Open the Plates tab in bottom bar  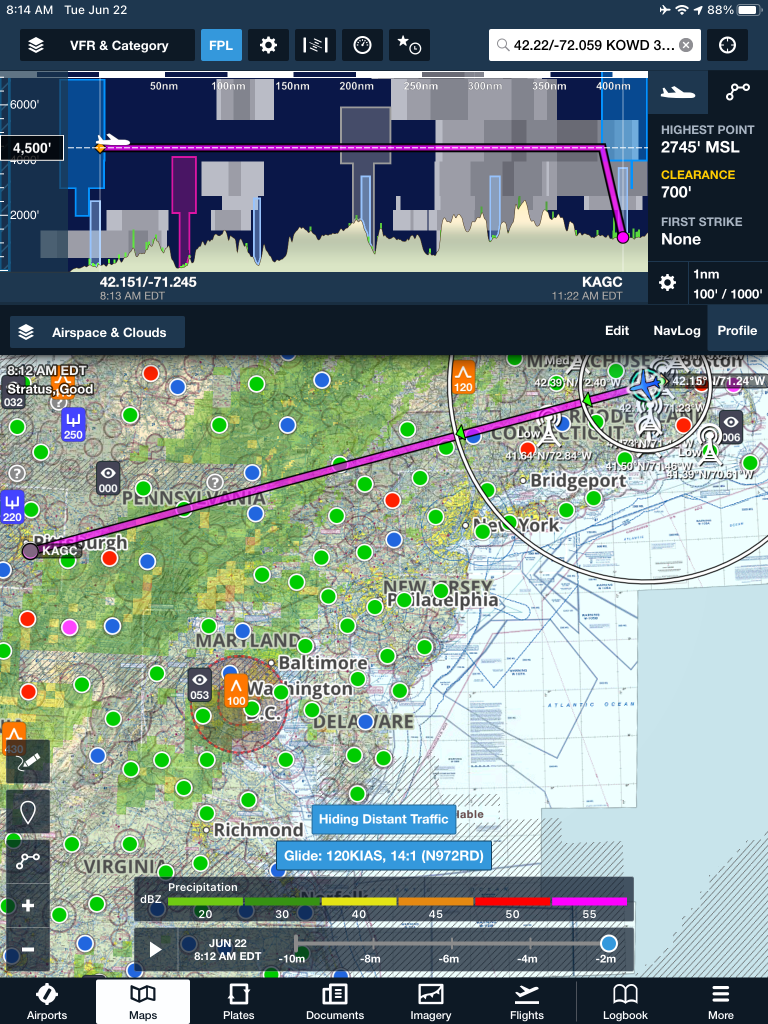pos(239,1001)
